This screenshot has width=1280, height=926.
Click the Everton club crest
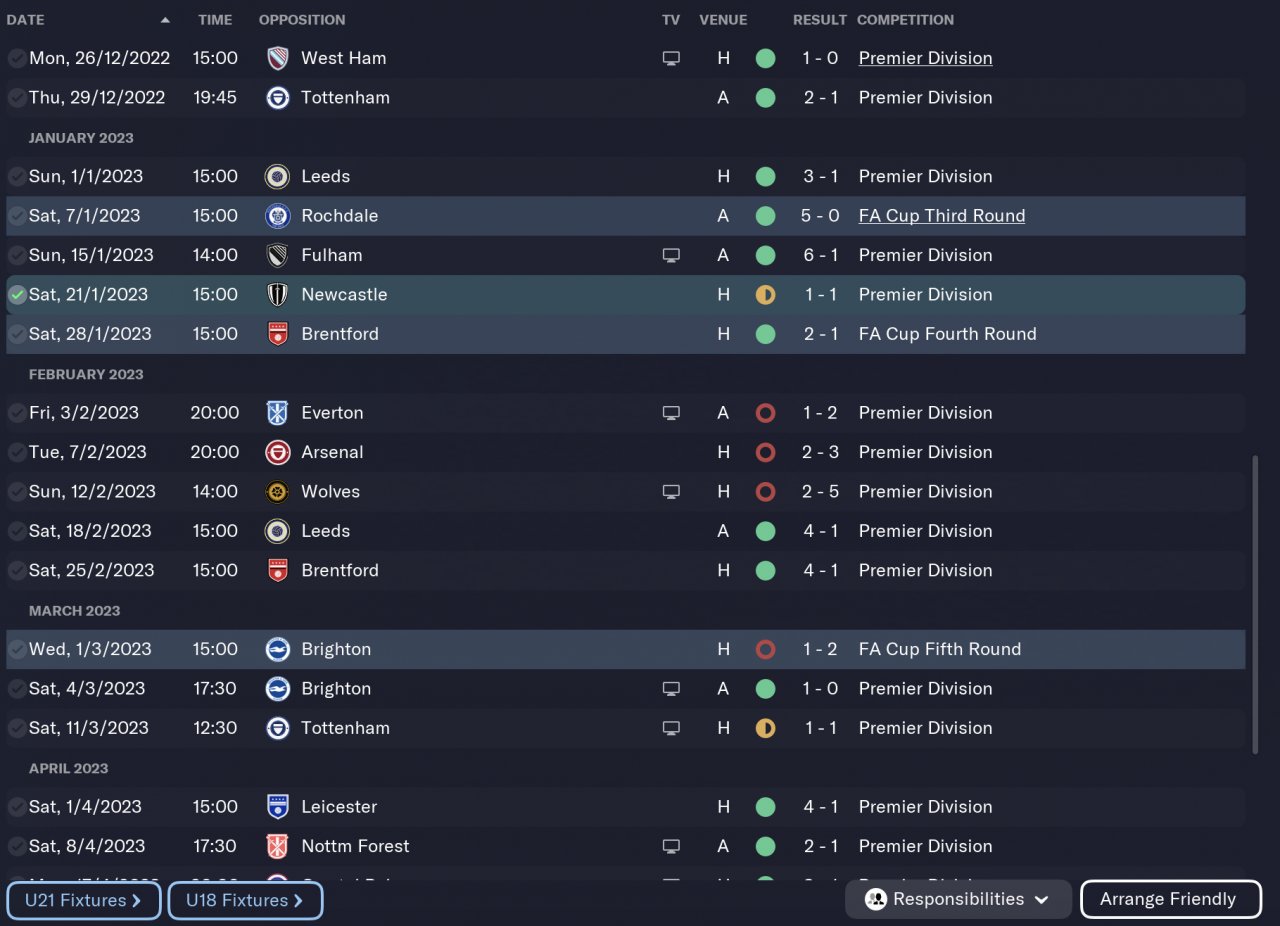click(x=278, y=413)
